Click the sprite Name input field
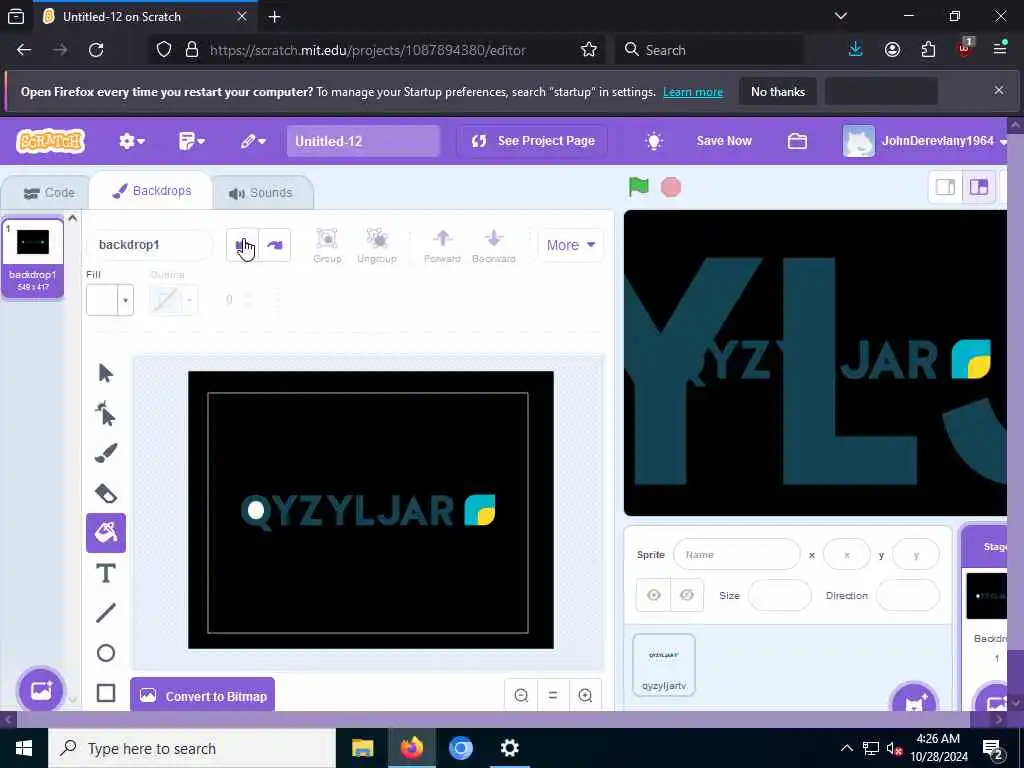Image resolution: width=1024 pixels, height=768 pixels. (737, 554)
